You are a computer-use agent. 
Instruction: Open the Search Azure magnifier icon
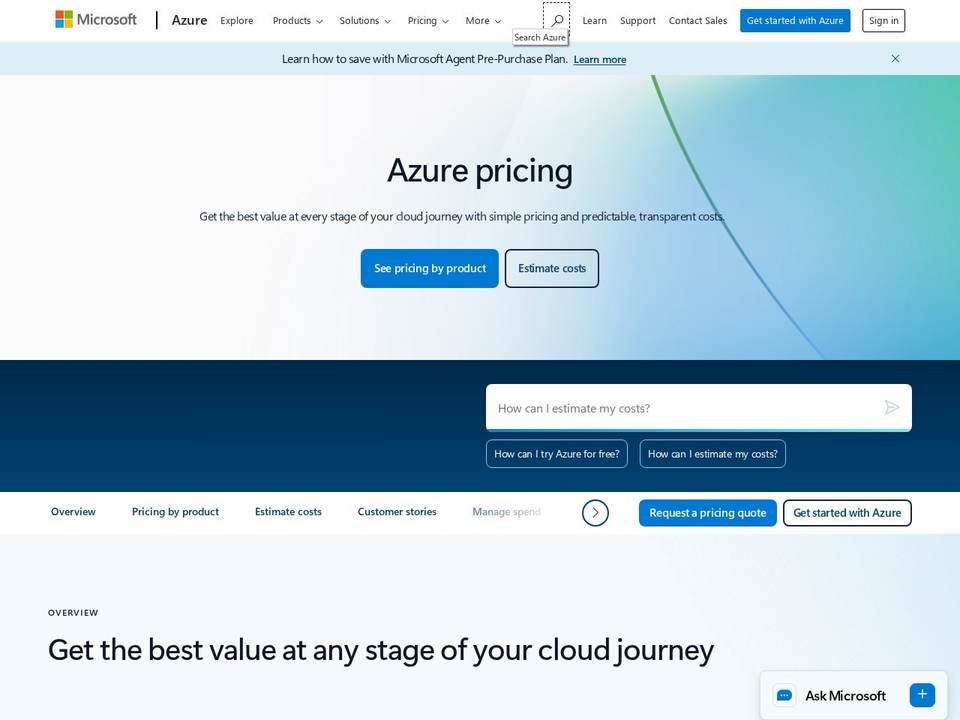[x=557, y=20]
